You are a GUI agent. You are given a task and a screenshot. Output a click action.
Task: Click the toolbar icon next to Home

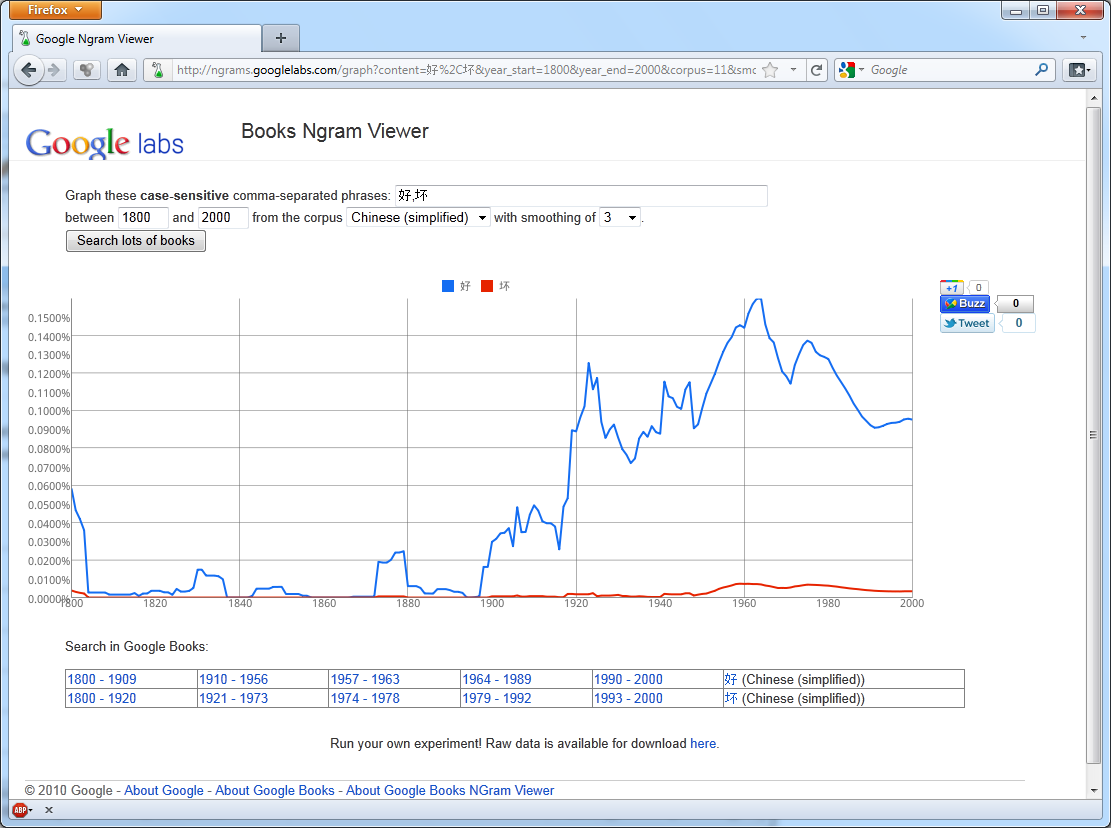[x=86, y=70]
